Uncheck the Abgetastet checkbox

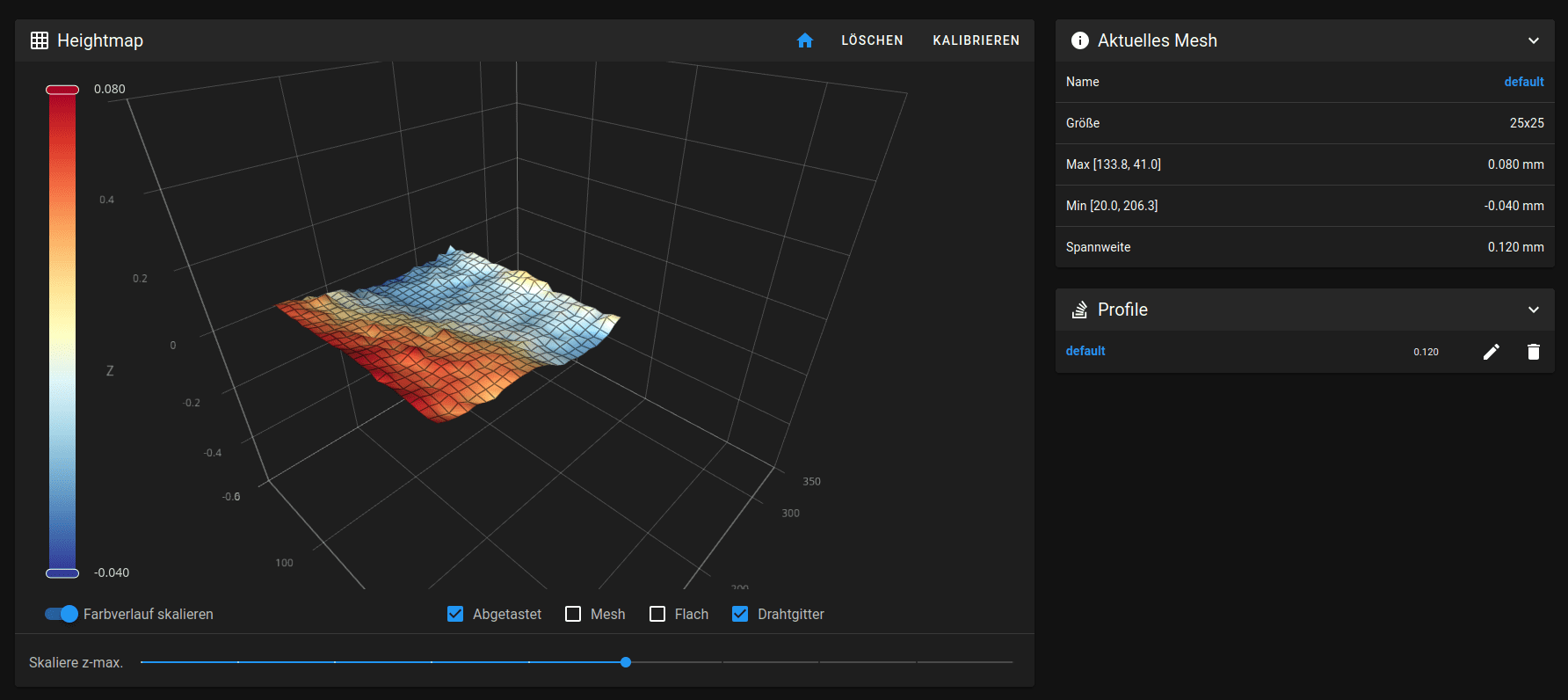coord(455,614)
